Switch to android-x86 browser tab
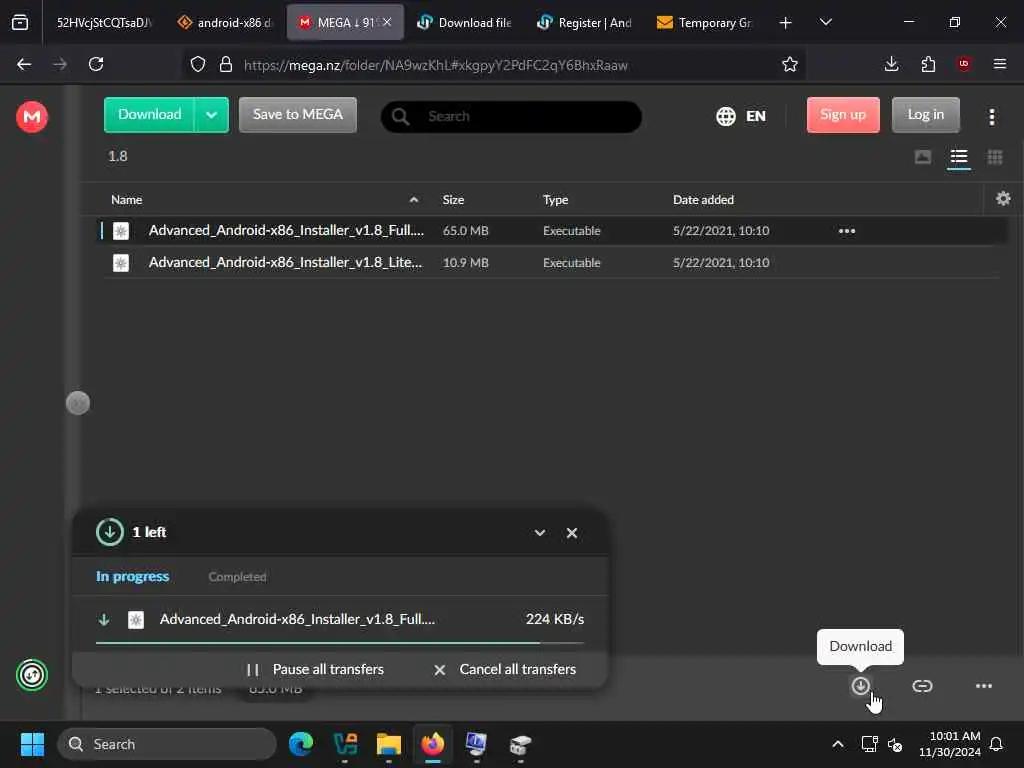 (225, 23)
